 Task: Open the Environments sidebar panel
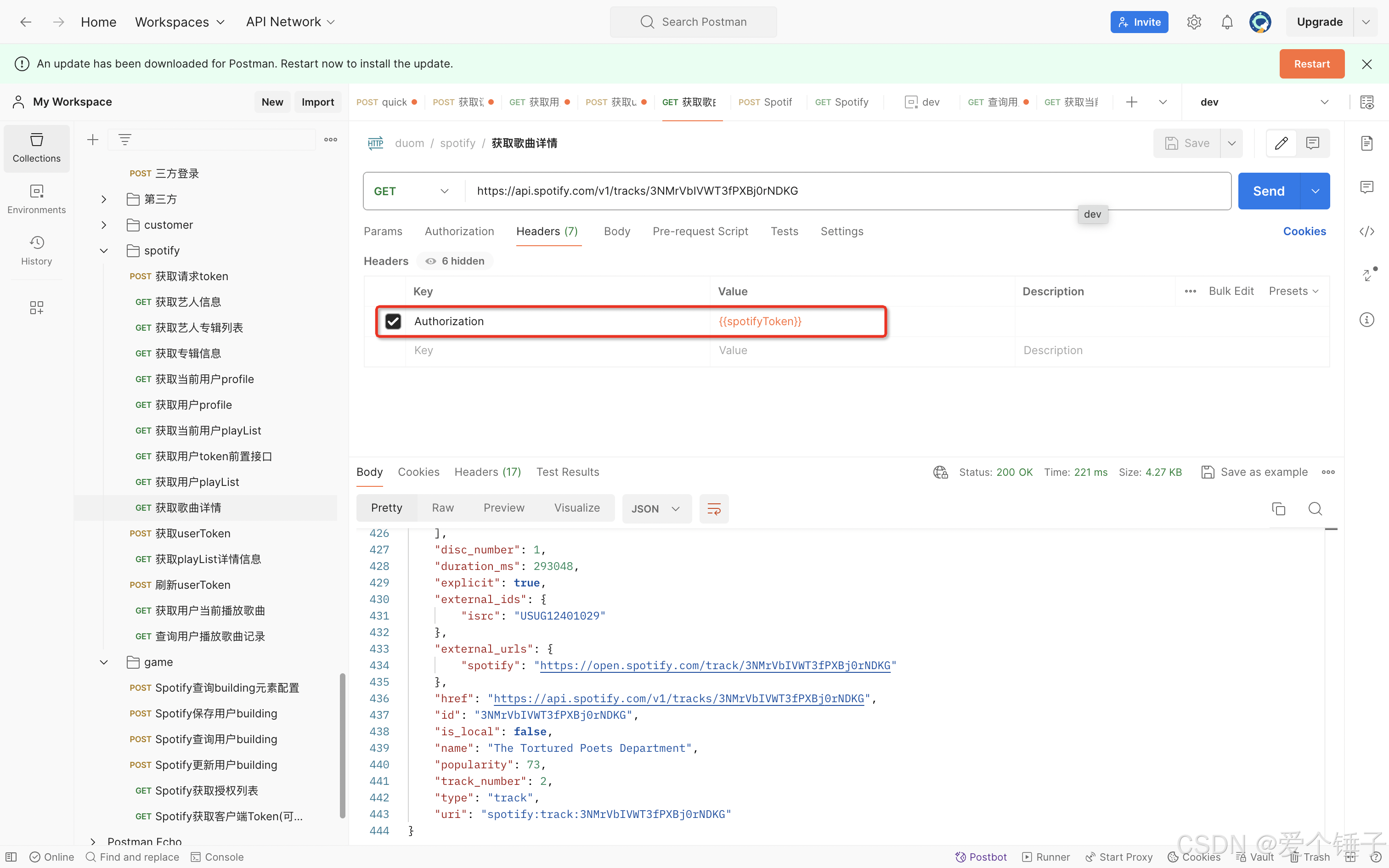click(36, 198)
